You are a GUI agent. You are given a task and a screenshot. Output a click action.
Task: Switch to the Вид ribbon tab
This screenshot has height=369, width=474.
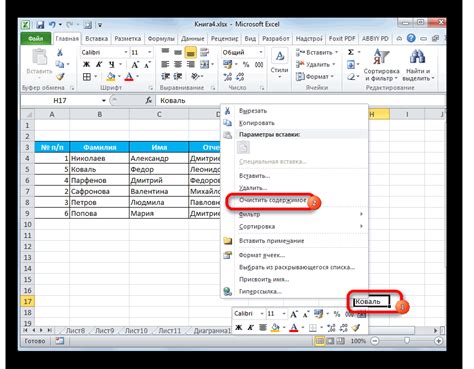pyautogui.click(x=250, y=39)
